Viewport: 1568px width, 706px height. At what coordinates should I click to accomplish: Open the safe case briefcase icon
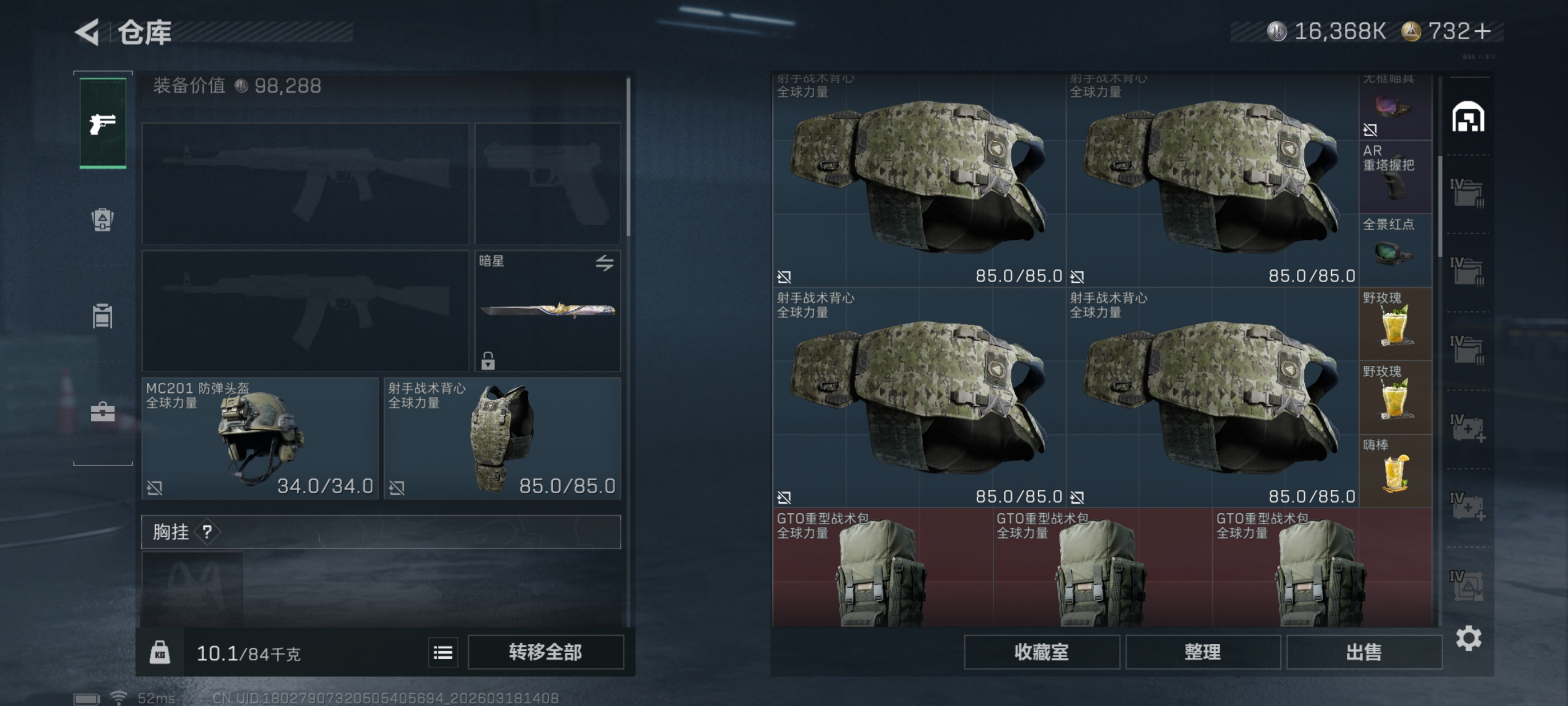tap(102, 412)
